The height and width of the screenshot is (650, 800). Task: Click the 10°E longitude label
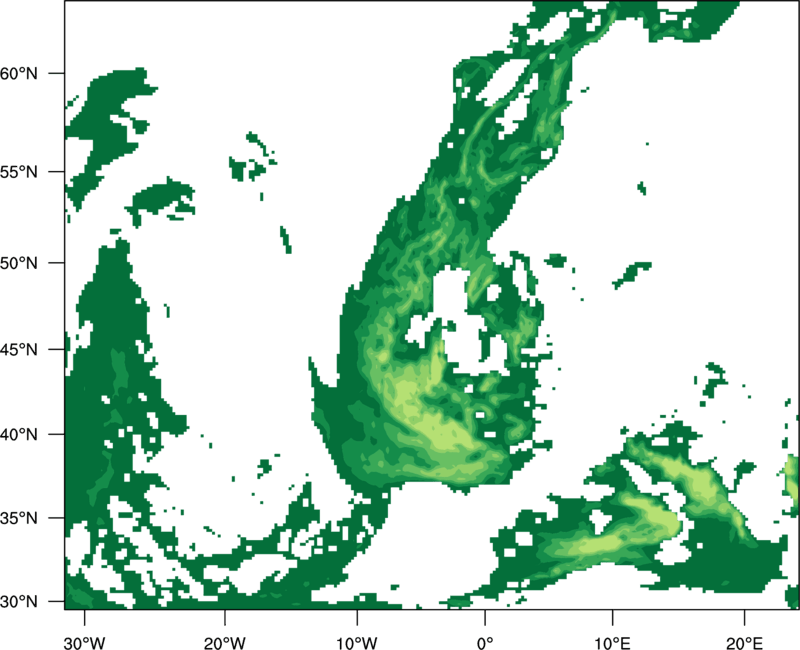pyautogui.click(x=612, y=643)
